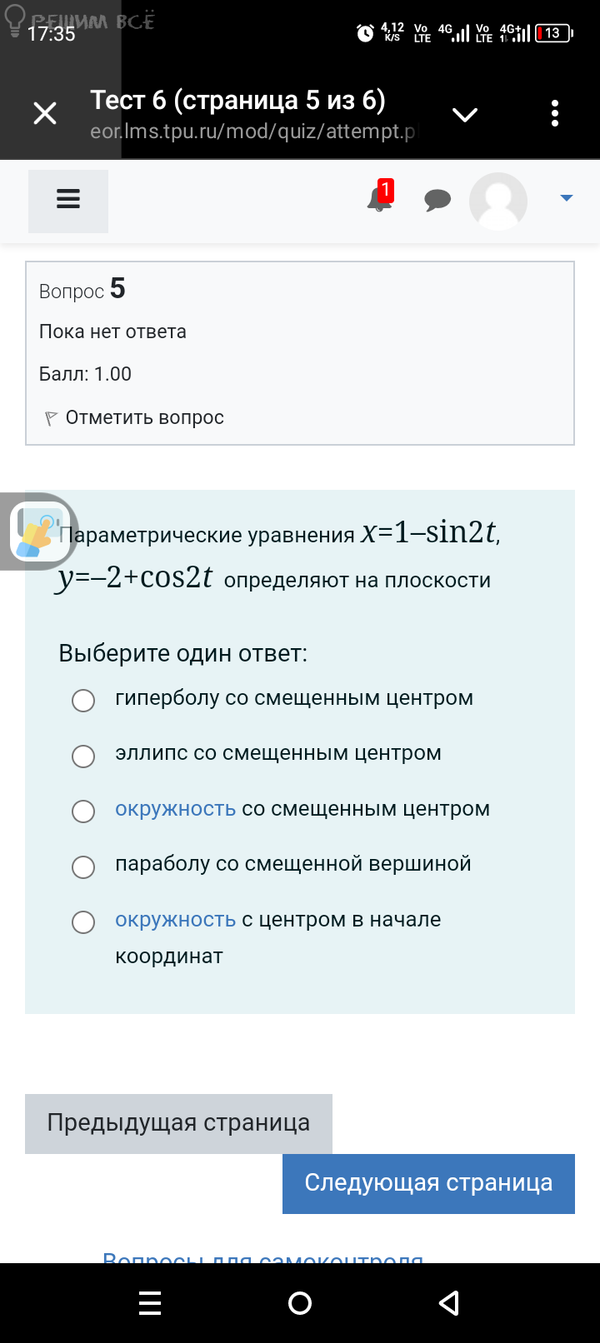Screen dimensions: 600x1343
Task: Flag question with Отметить вопрос
Action: click(x=135, y=418)
